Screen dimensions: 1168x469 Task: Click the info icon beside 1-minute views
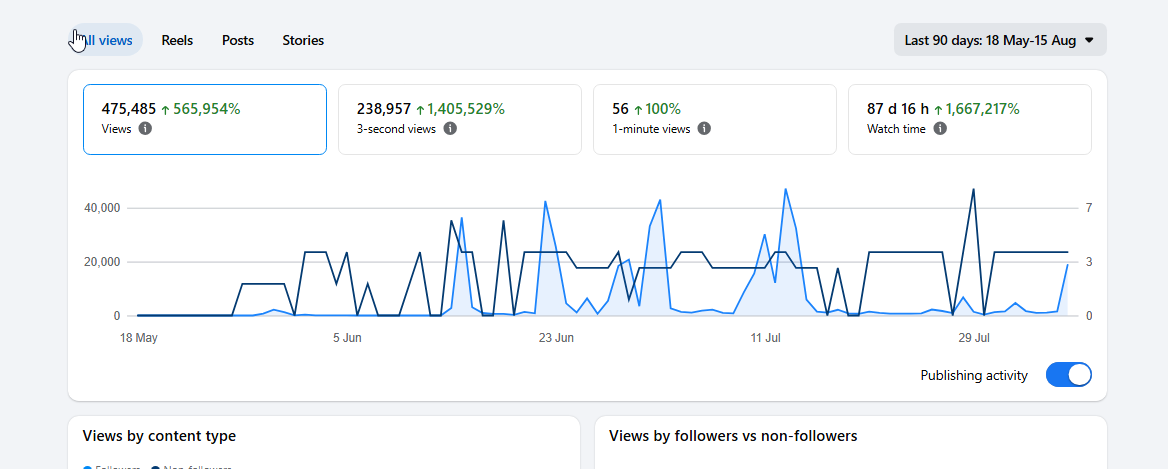tap(704, 129)
